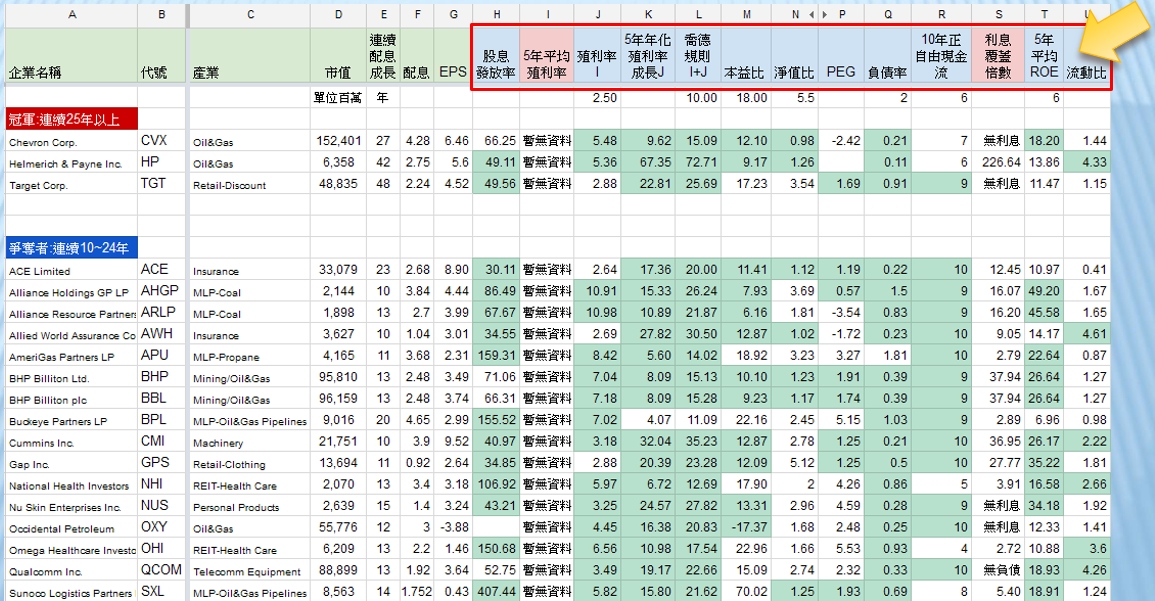
Task: Click the 產業 header cell
Action: [x=250, y=56]
